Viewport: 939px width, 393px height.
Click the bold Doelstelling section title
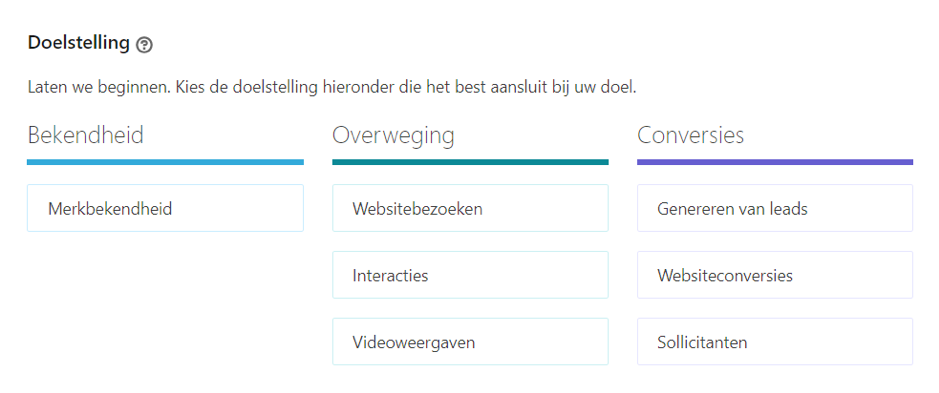[78, 43]
